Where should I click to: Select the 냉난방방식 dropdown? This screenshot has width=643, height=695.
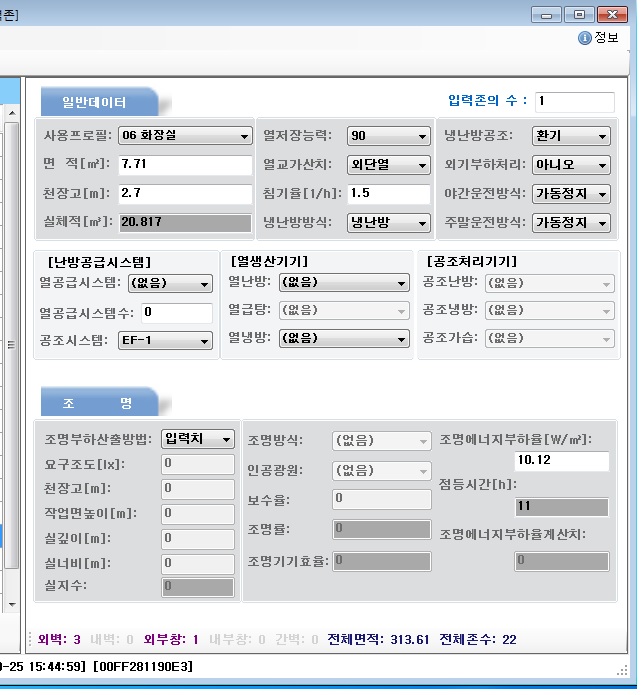pyautogui.click(x=388, y=223)
